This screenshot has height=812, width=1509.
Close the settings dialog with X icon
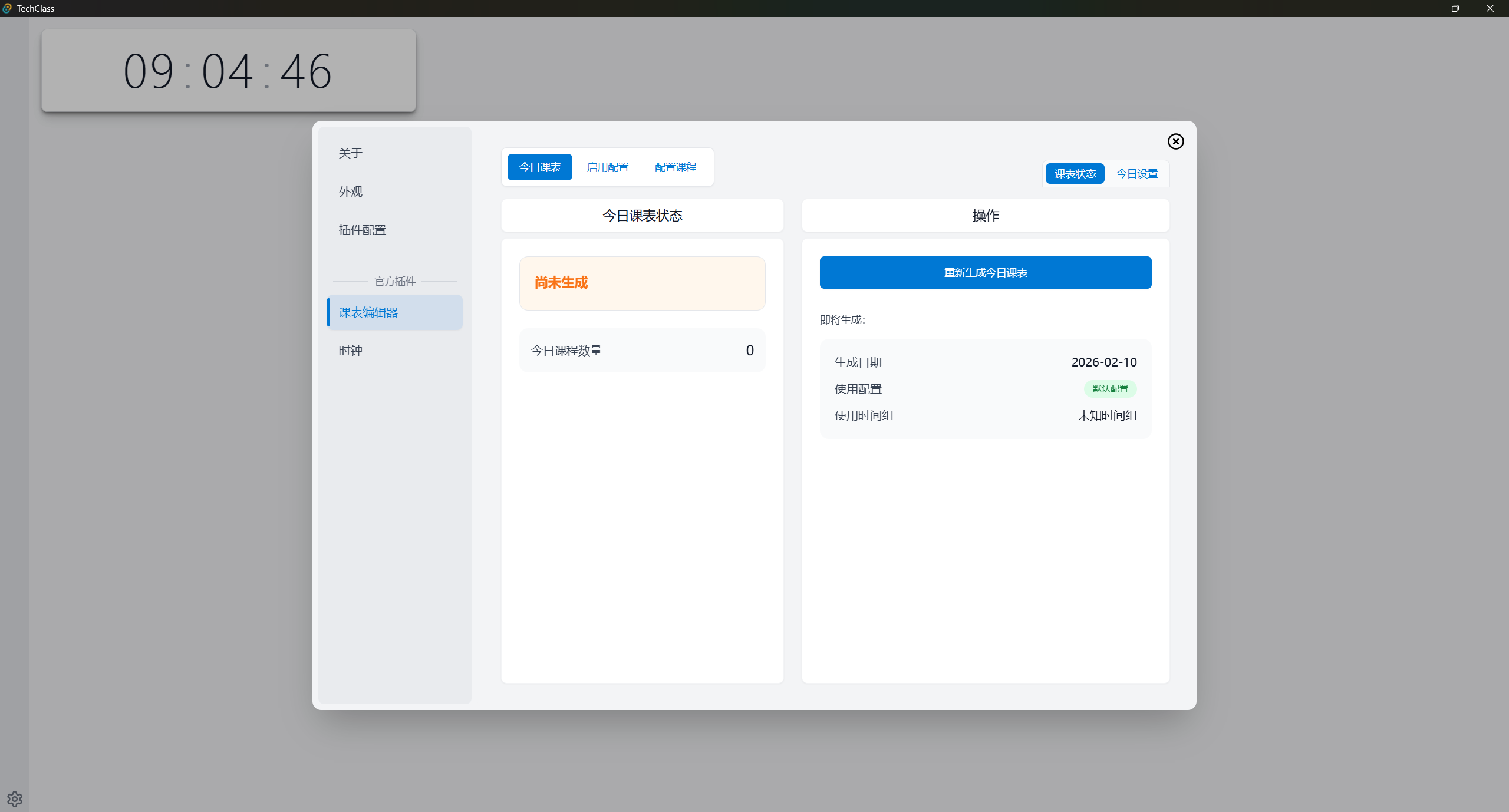click(1175, 141)
